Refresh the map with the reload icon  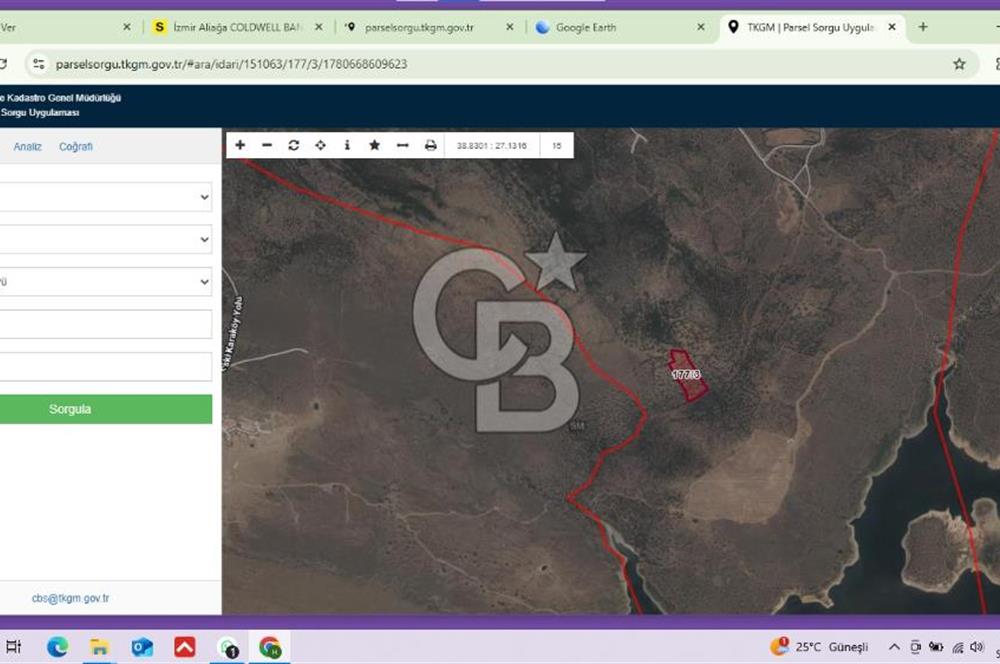coord(293,145)
